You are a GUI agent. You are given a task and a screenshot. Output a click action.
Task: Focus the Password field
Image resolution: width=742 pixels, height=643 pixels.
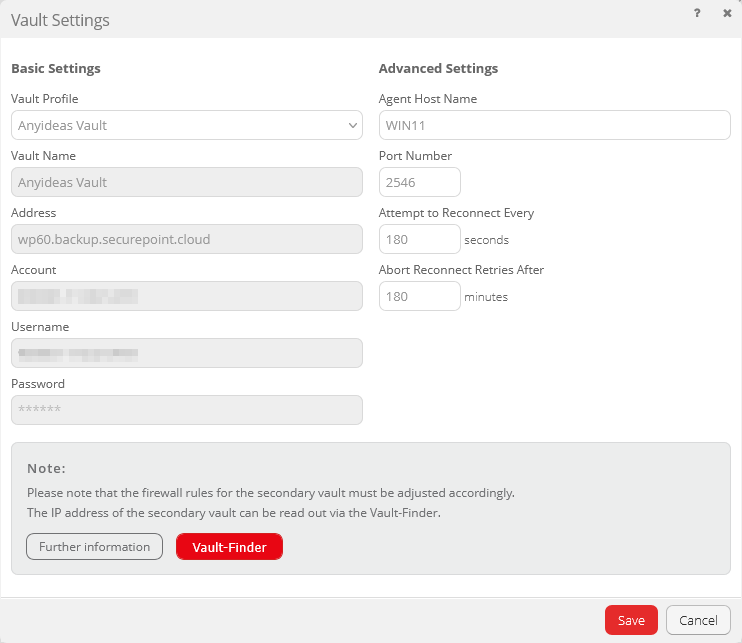click(186, 410)
